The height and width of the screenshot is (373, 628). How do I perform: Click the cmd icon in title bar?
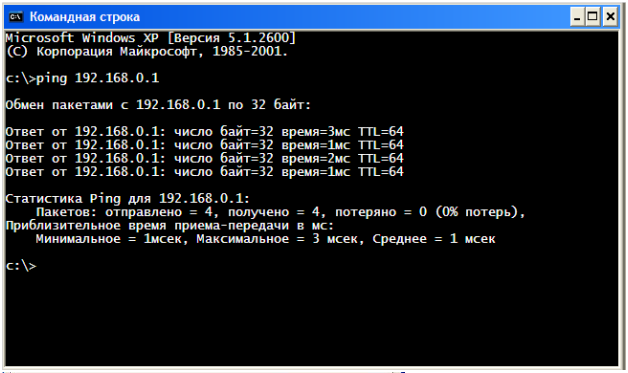click(x=16, y=17)
